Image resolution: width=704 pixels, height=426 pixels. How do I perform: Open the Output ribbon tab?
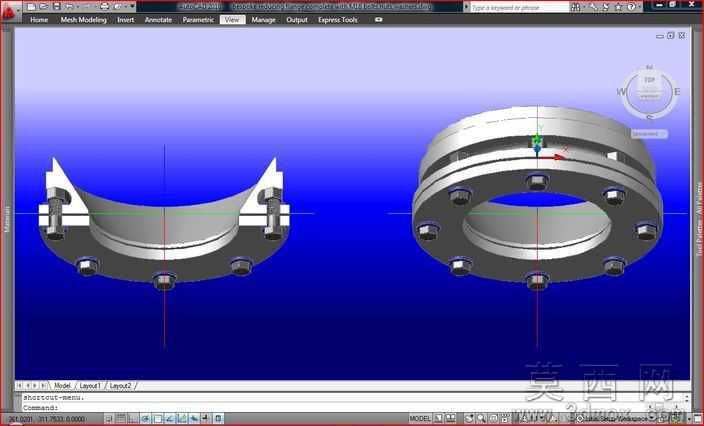[297, 20]
